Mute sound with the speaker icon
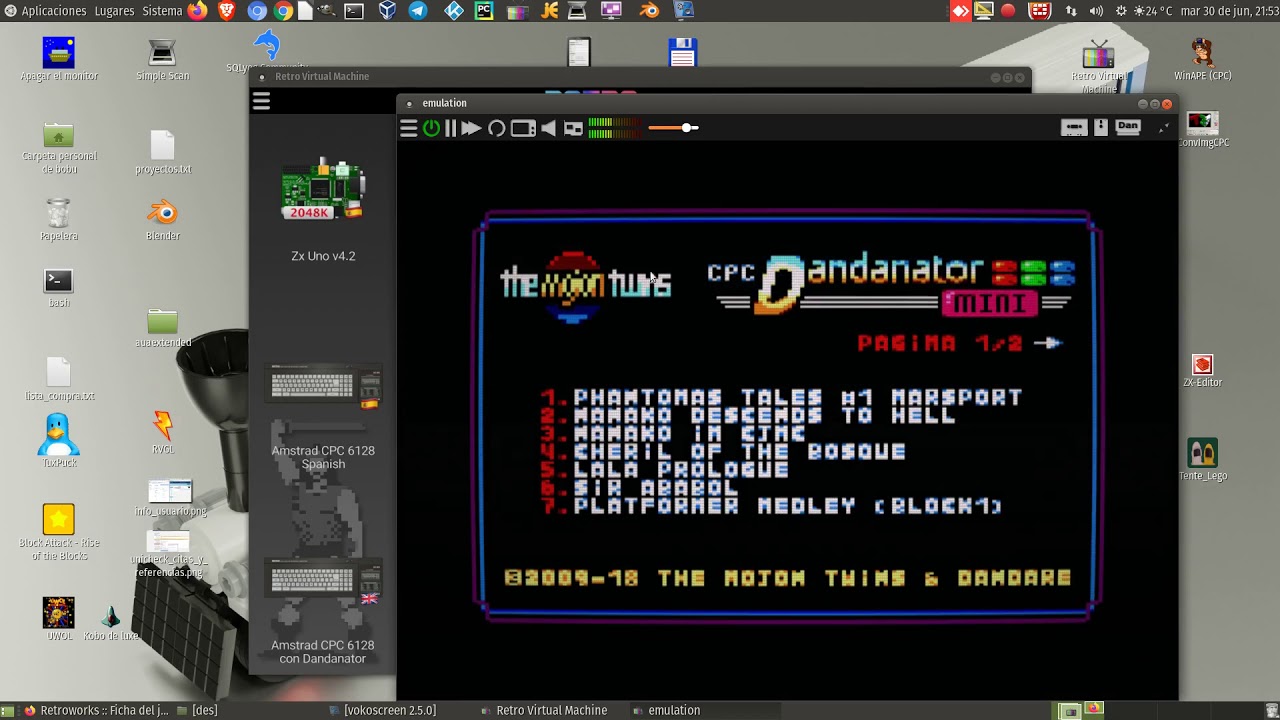 pyautogui.click(x=548, y=128)
